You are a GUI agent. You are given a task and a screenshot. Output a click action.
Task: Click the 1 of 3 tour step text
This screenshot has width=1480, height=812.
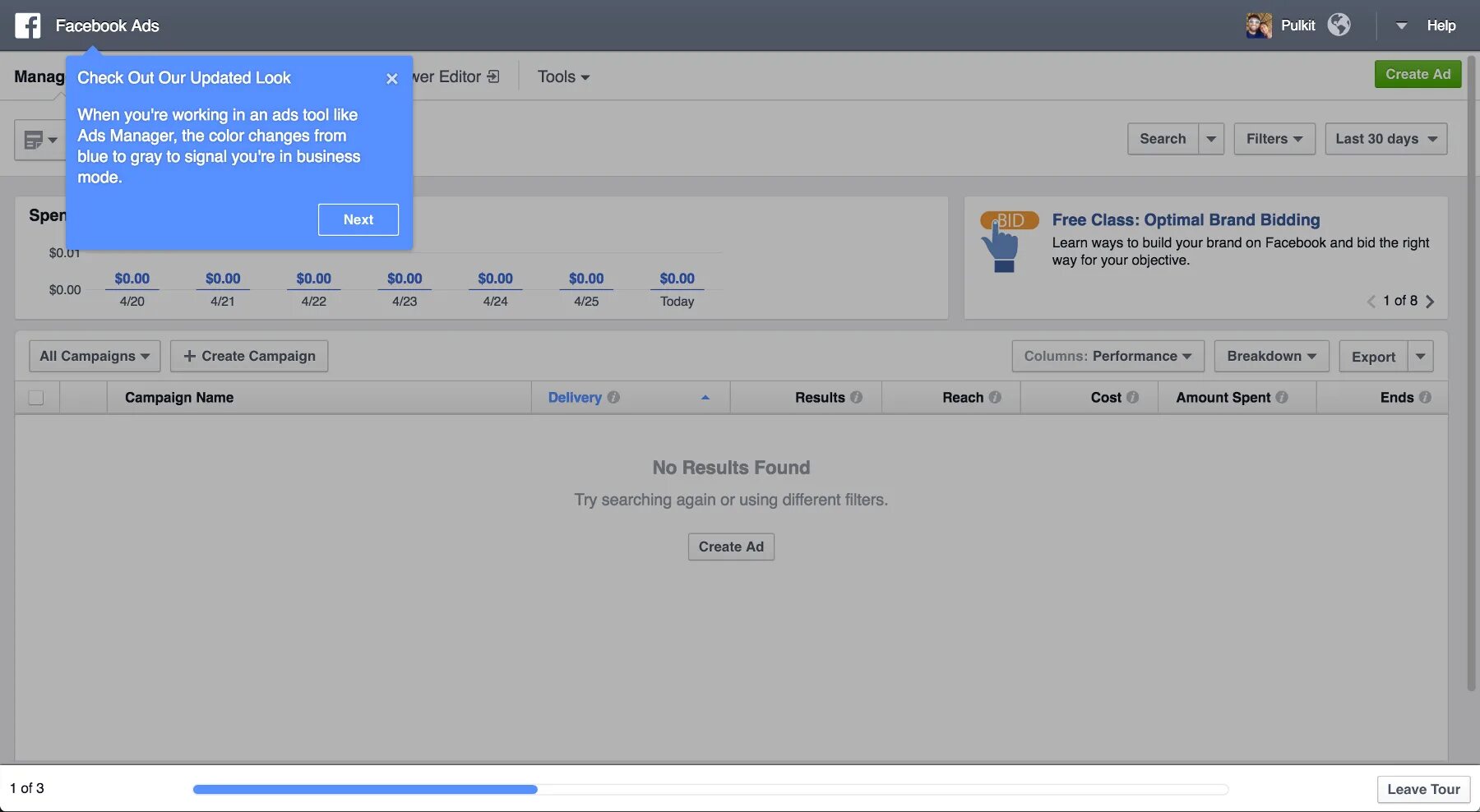tap(27, 788)
